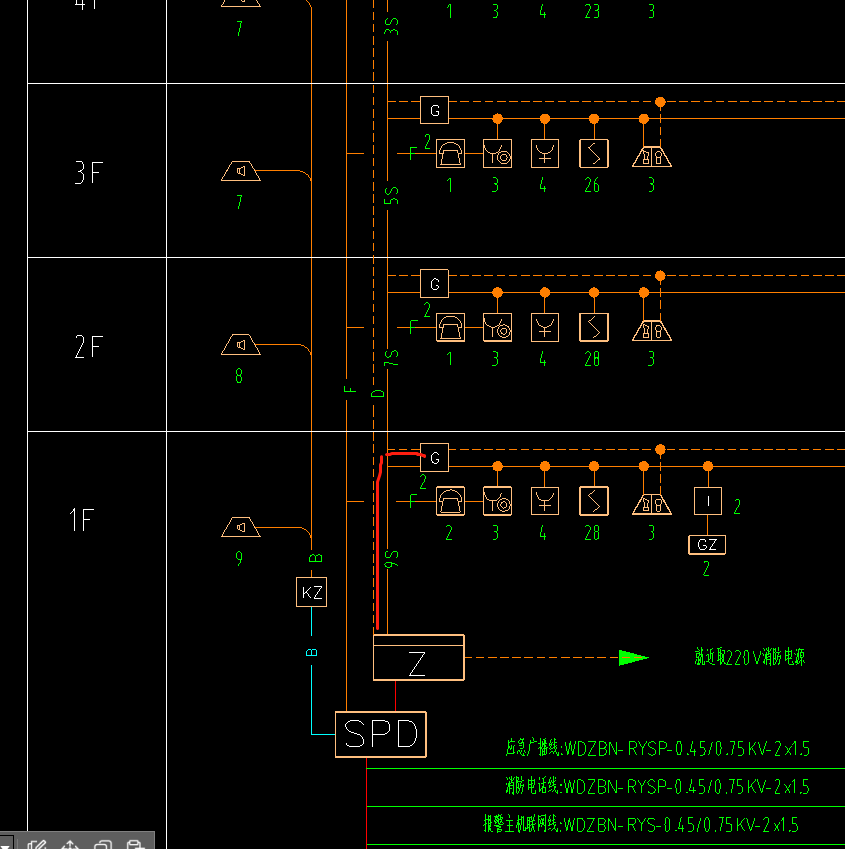The height and width of the screenshot is (849, 845).
Task: Select the 消防电话线 cable specification text
Action: pyautogui.click(x=658, y=786)
